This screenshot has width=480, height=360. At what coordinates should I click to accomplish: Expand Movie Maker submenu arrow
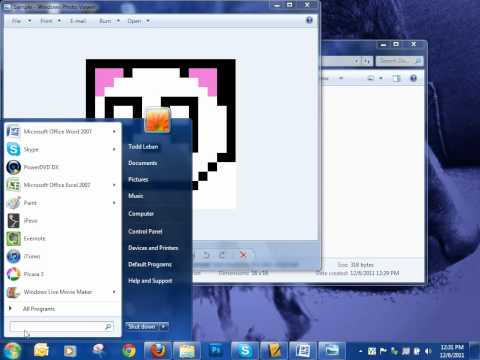(114, 292)
